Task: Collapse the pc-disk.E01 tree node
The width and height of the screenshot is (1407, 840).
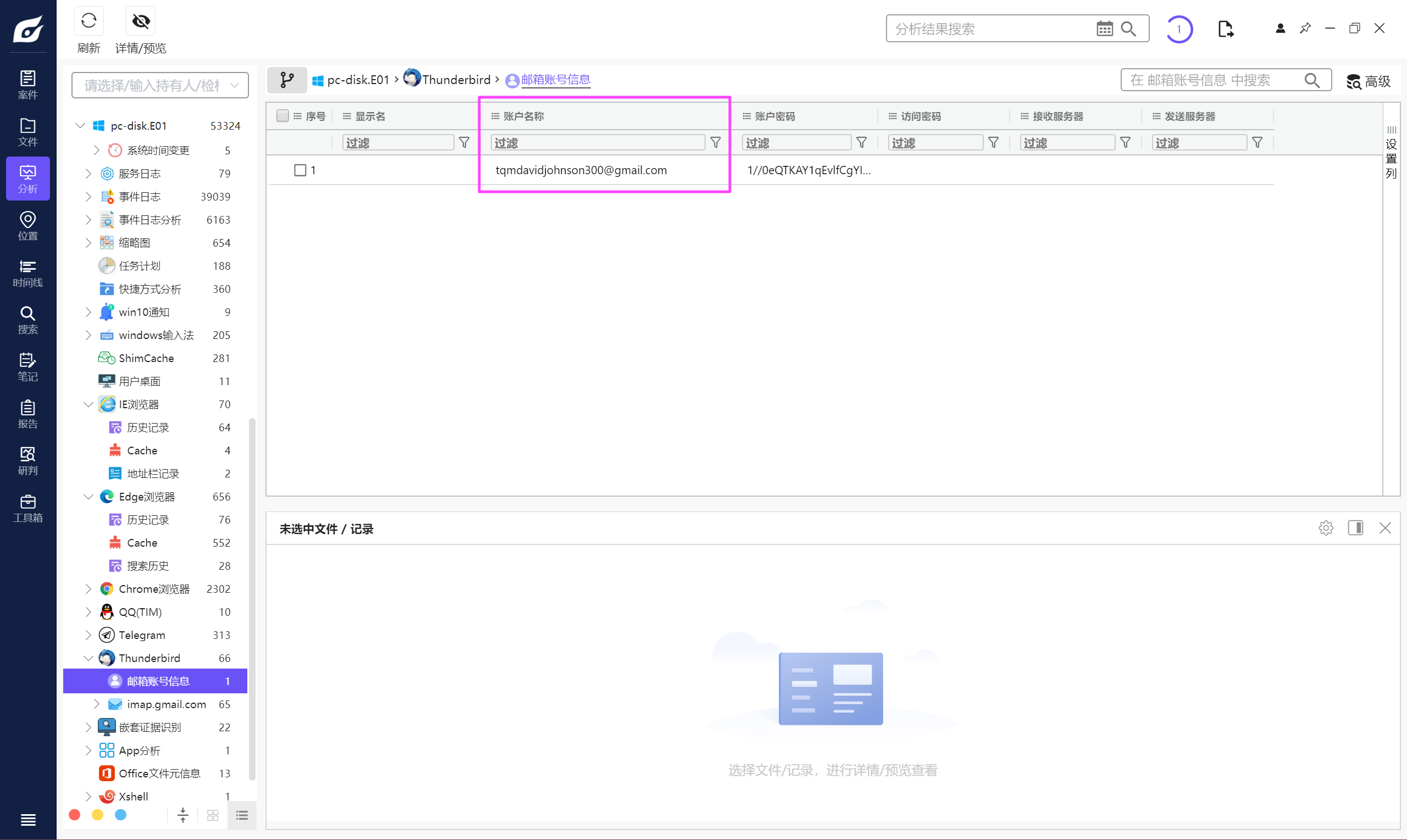Action: (80, 126)
